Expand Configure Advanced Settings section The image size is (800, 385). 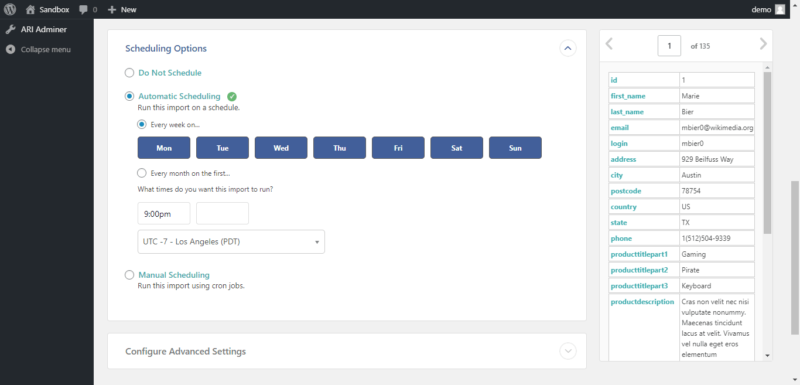568,351
